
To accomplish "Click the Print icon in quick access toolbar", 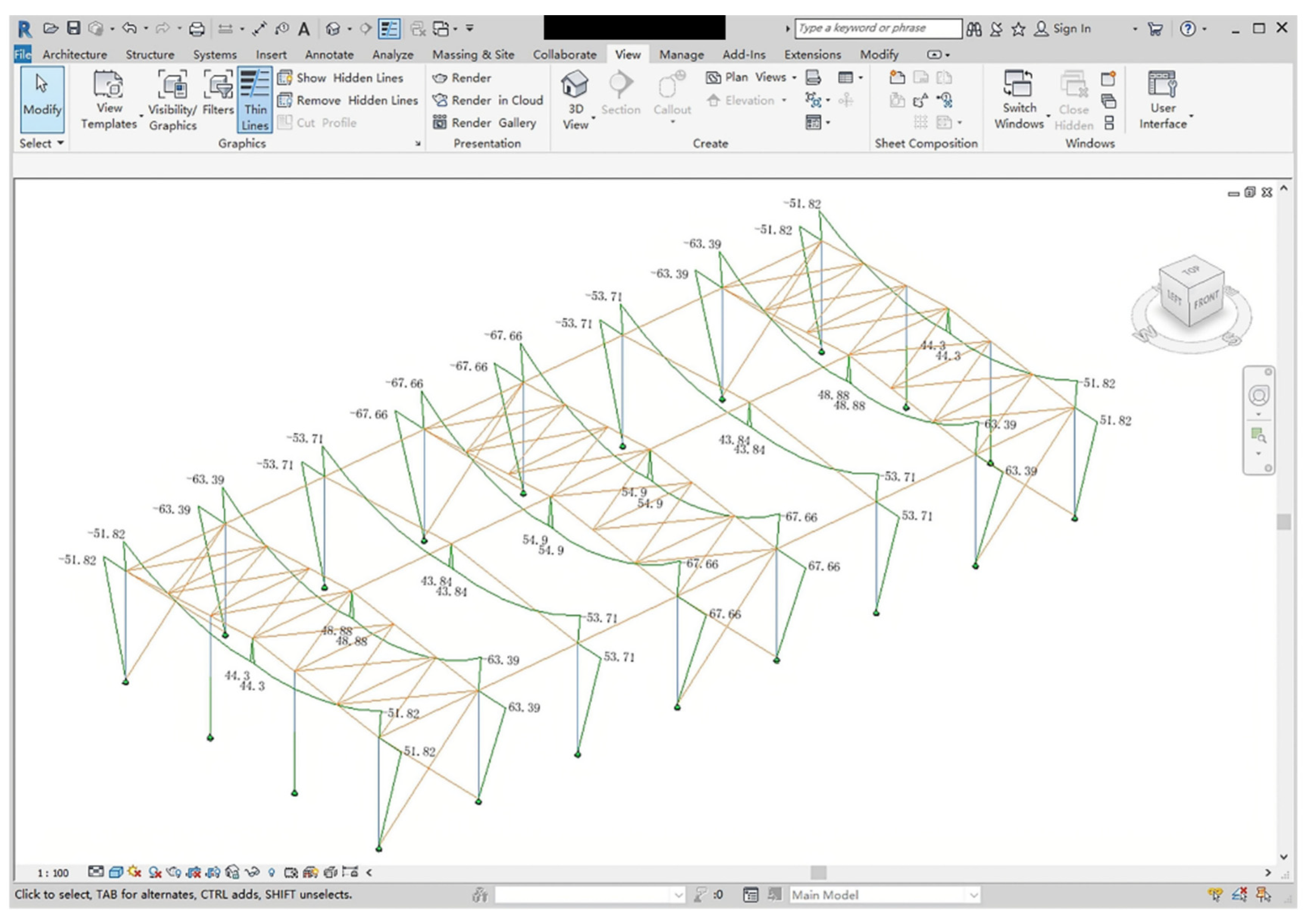I will [x=197, y=28].
